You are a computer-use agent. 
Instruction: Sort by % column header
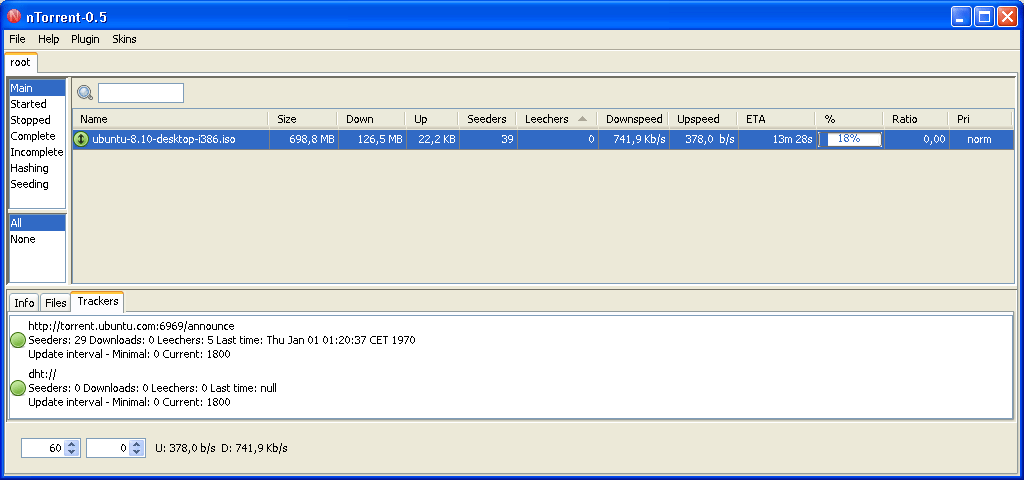[x=850, y=119]
